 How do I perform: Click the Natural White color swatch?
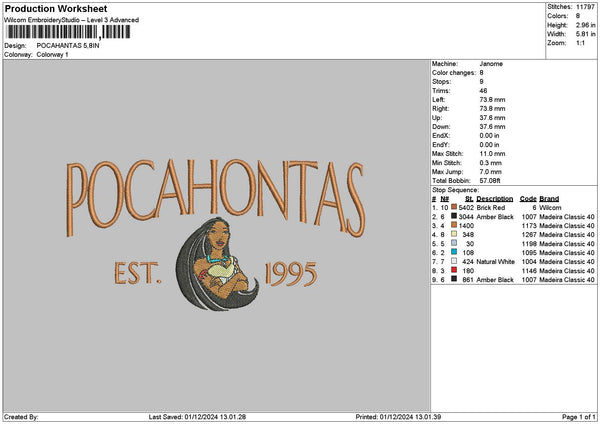(x=454, y=261)
